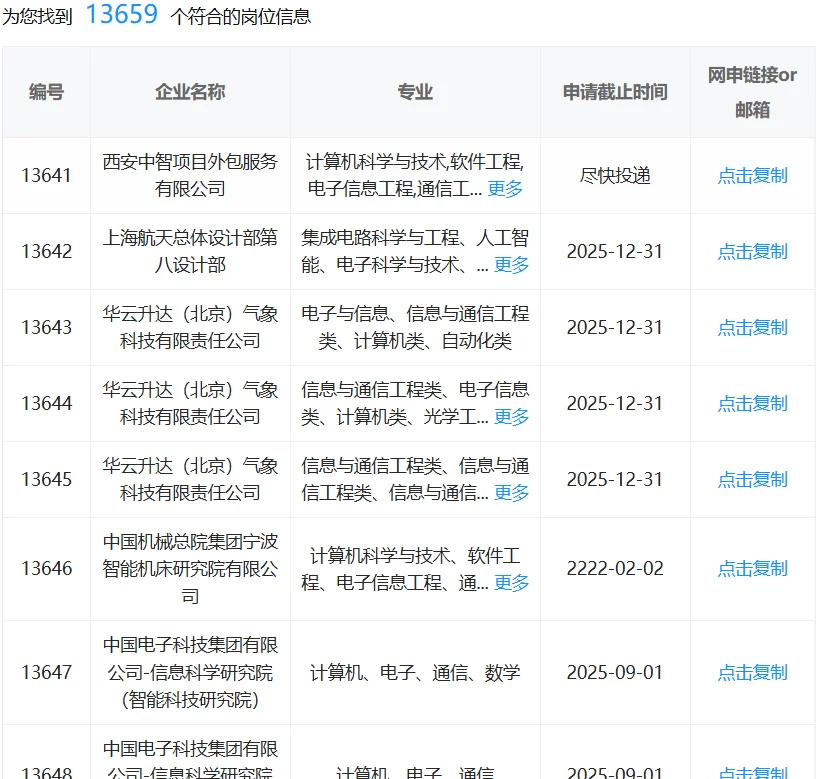Select 华云升达 company name in row 13645
Viewport: 816px width, 779px height.
pyautogui.click(x=190, y=479)
